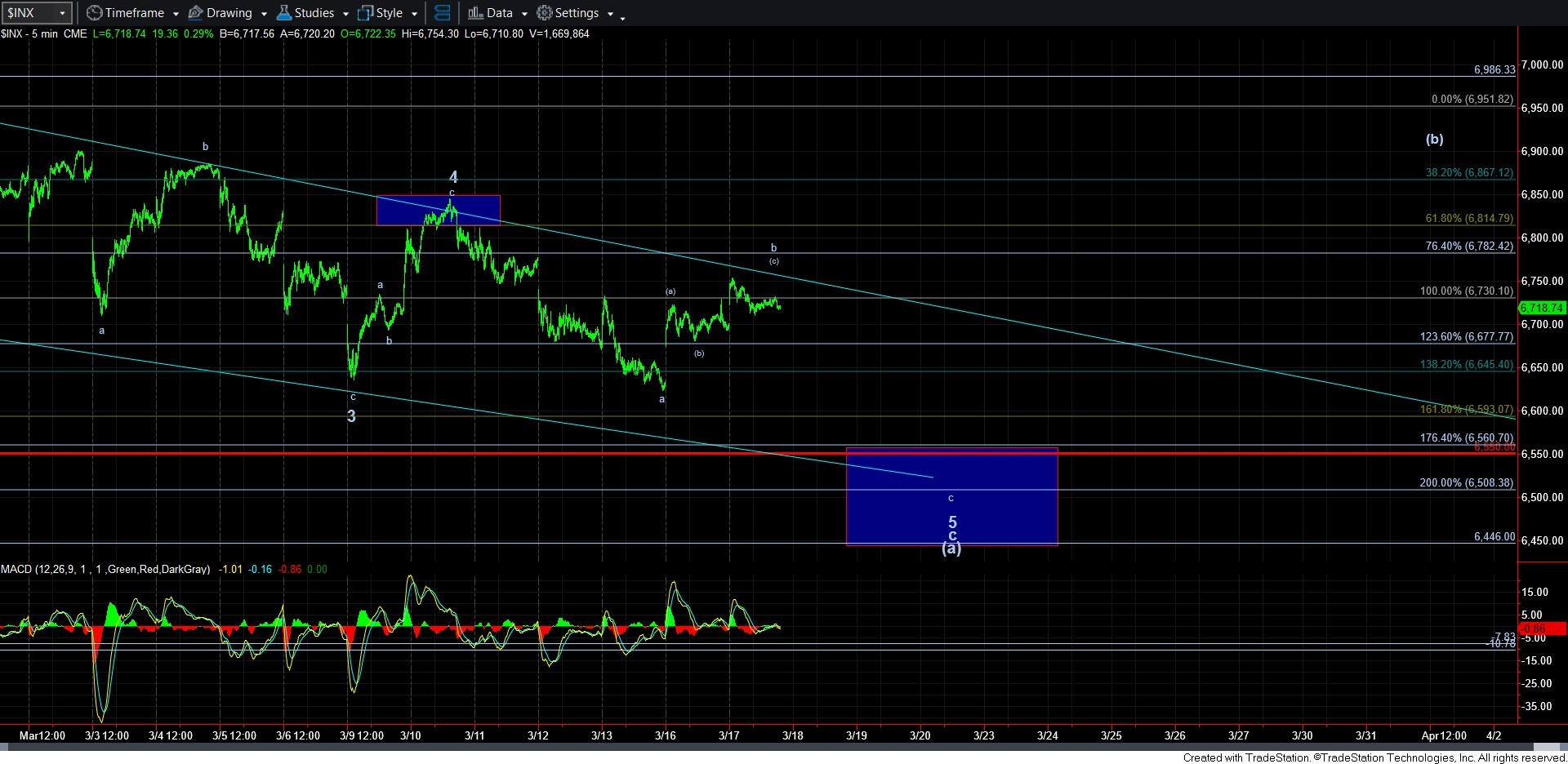Image resolution: width=1568 pixels, height=764 pixels.
Task: Click the Settings text button
Action: point(577,13)
